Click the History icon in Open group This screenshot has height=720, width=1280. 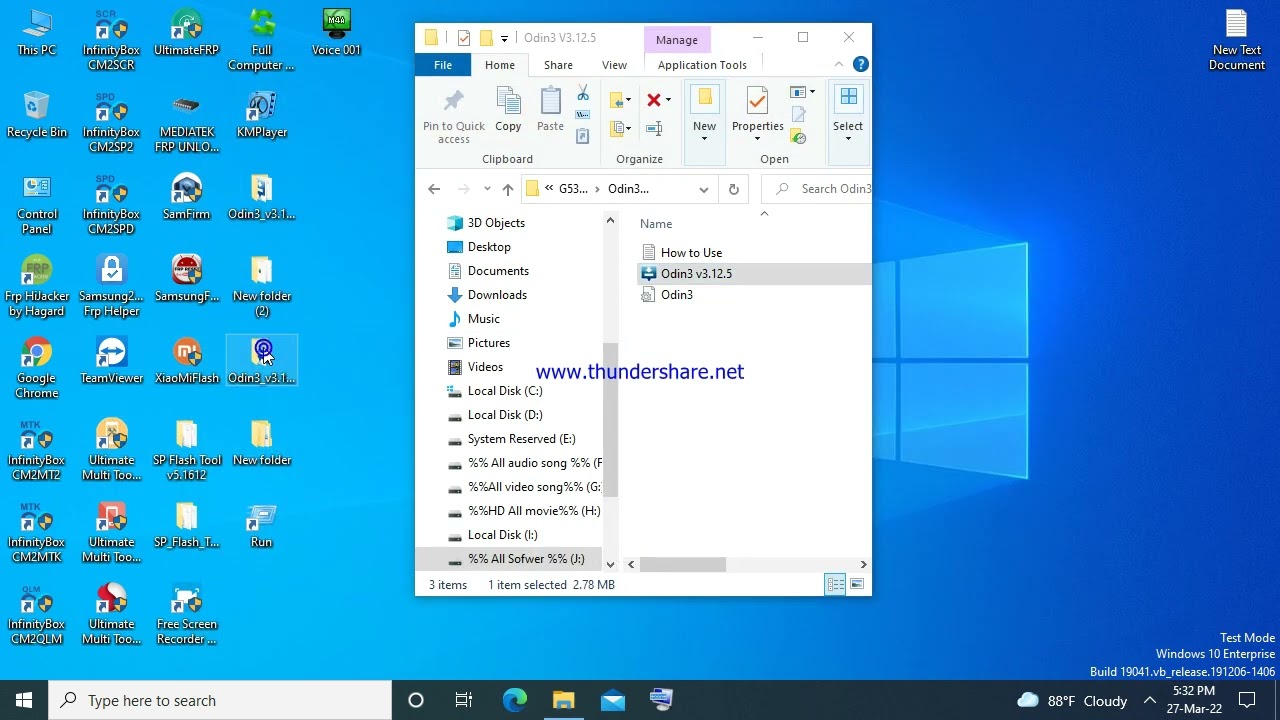[798, 137]
